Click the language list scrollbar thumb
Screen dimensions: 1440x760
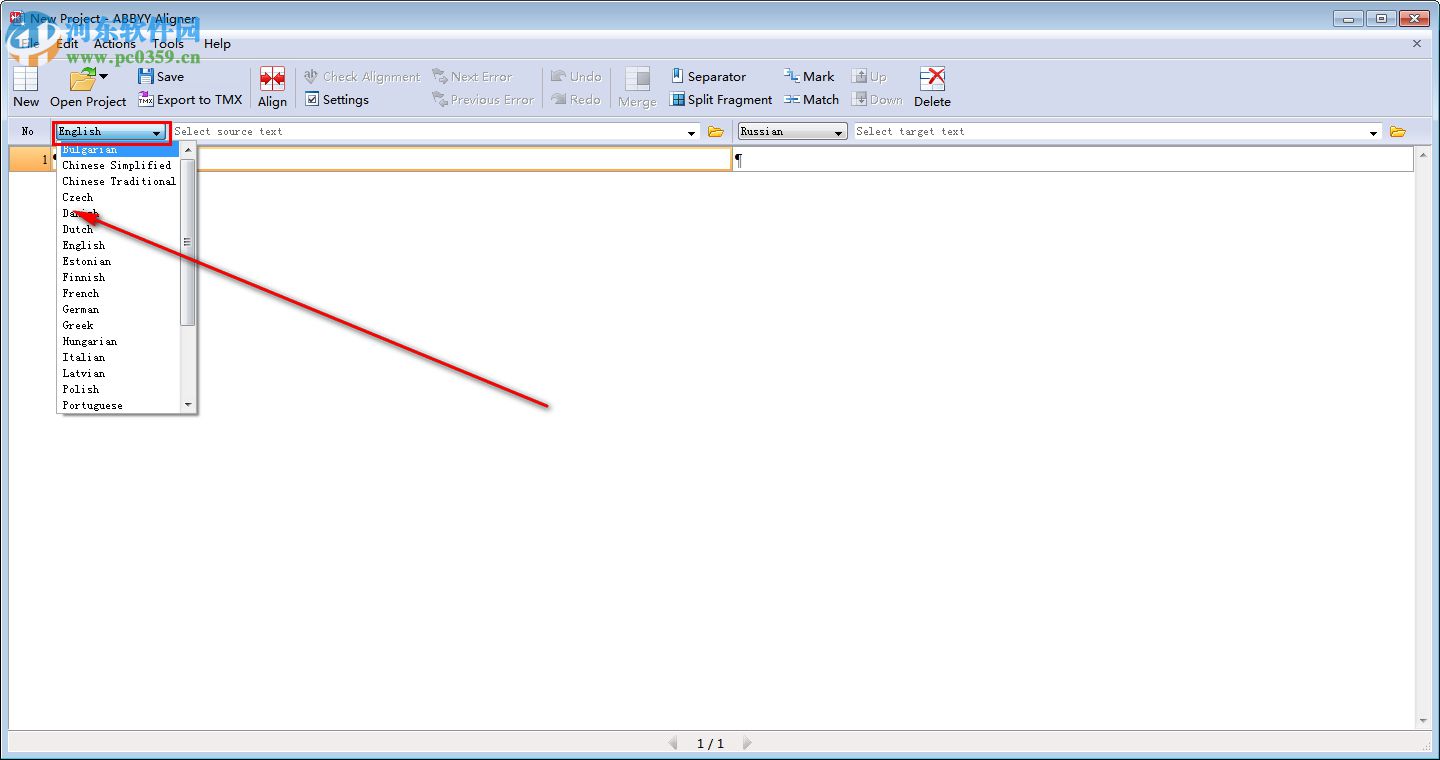point(188,242)
